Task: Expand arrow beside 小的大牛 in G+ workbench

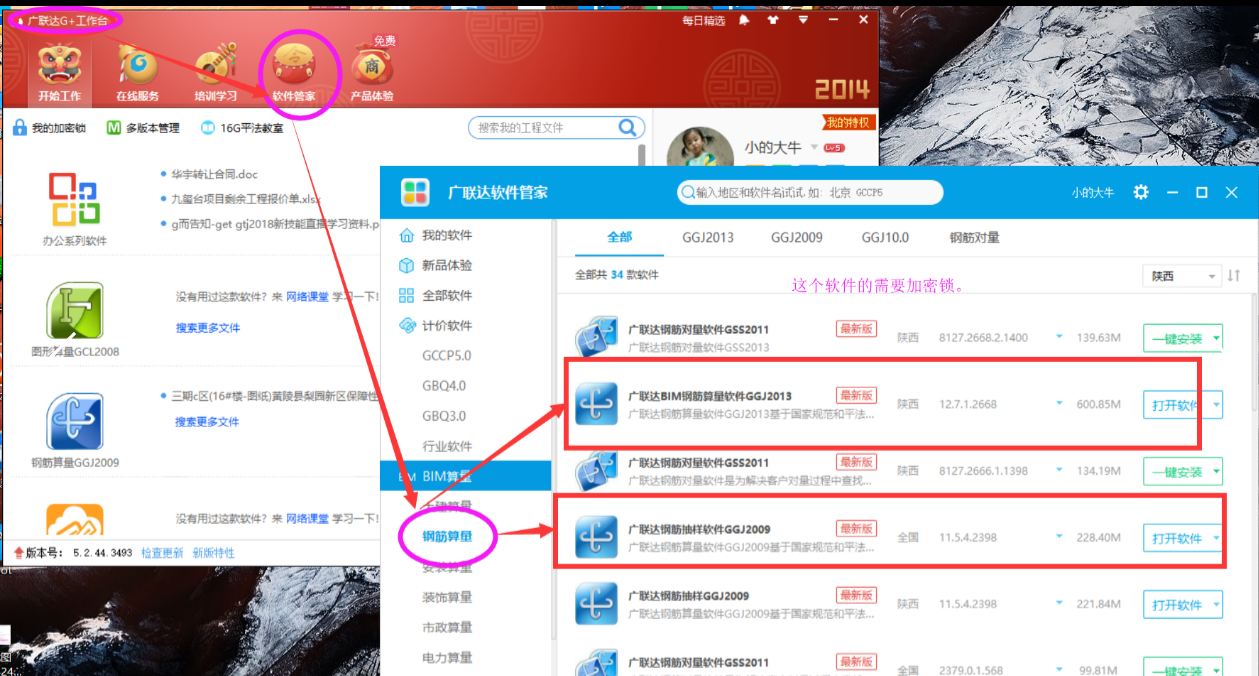Action: tap(813, 148)
